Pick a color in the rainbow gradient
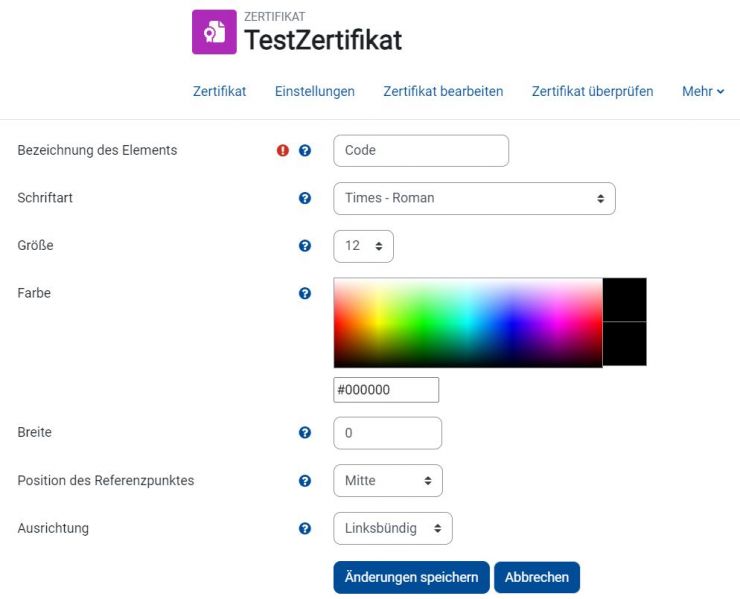This screenshot has width=740, height=599. click(468, 323)
